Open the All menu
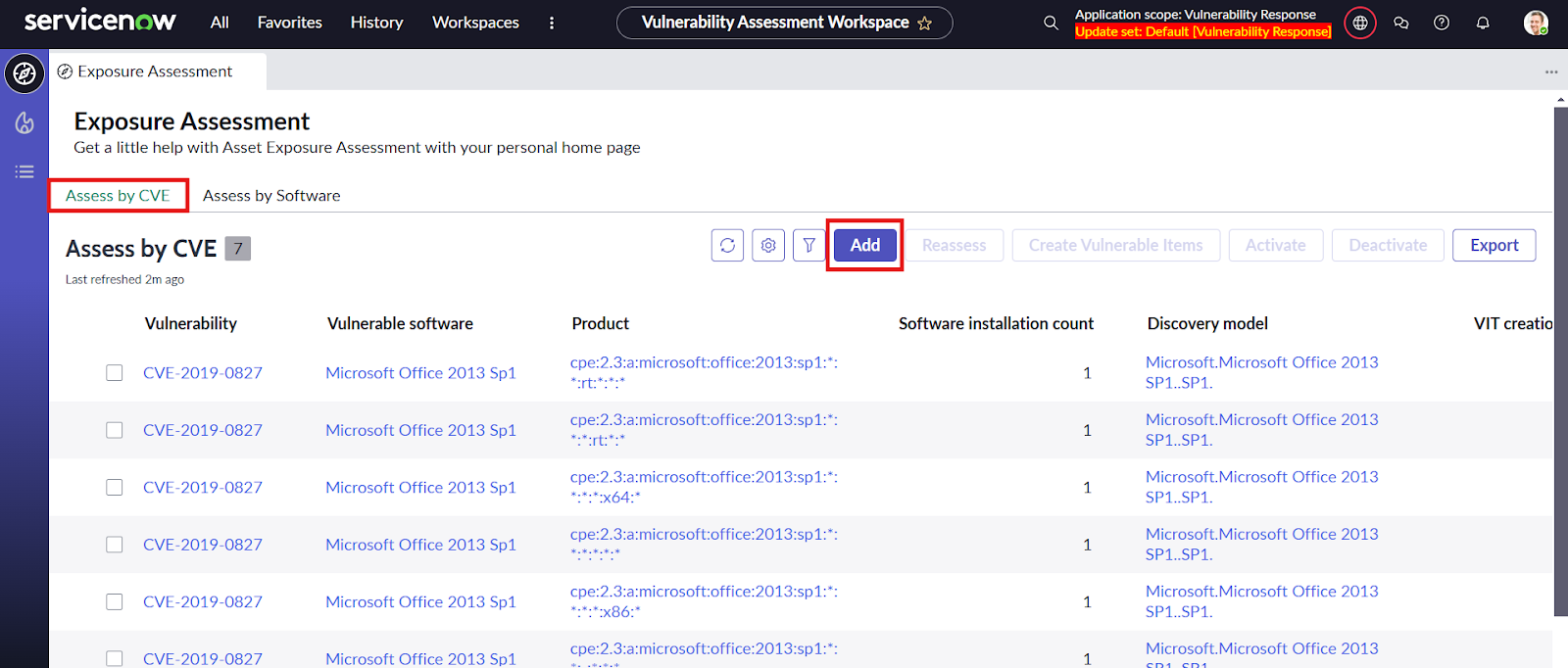This screenshot has height=668, width=1568. pos(220,23)
